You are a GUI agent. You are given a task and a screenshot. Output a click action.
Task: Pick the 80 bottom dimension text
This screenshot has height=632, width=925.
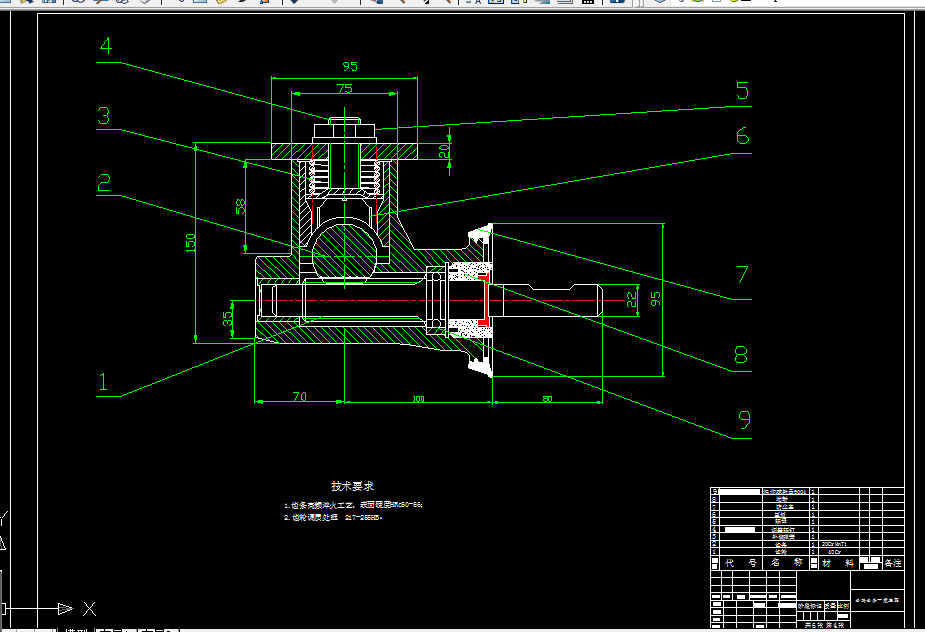tap(547, 399)
